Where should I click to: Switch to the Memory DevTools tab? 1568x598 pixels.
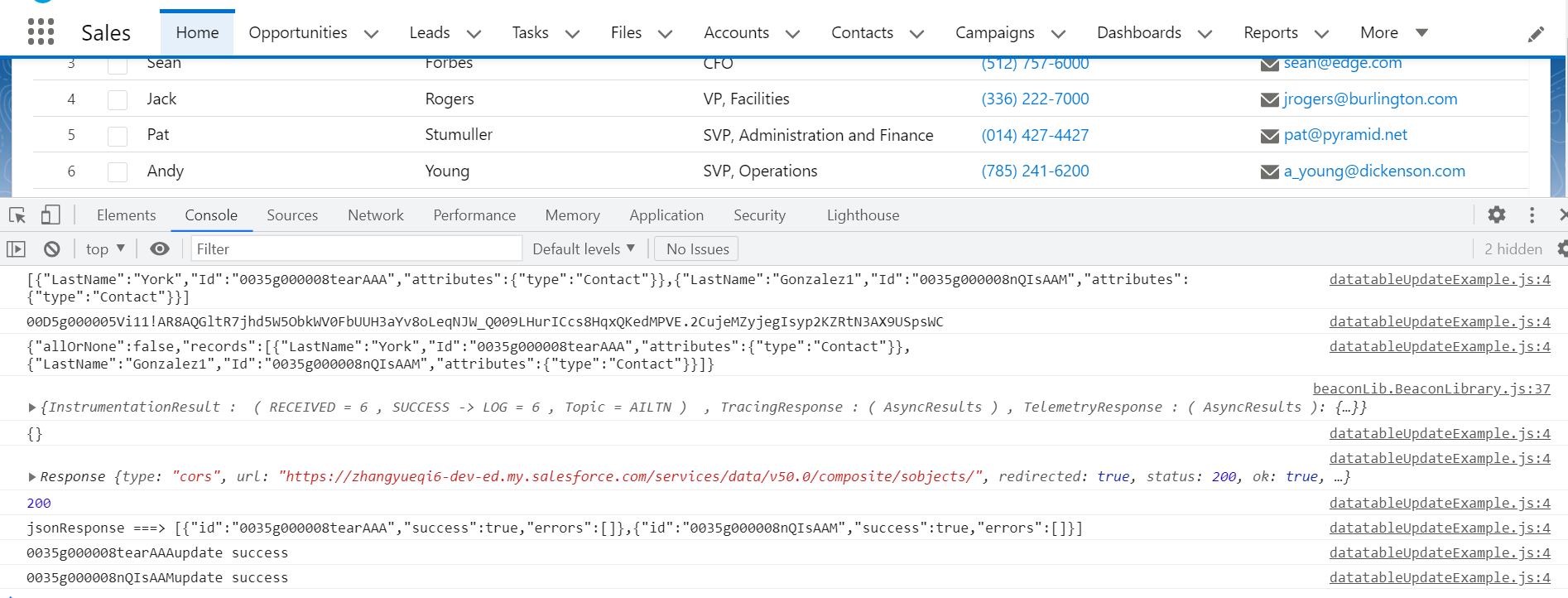pos(572,215)
